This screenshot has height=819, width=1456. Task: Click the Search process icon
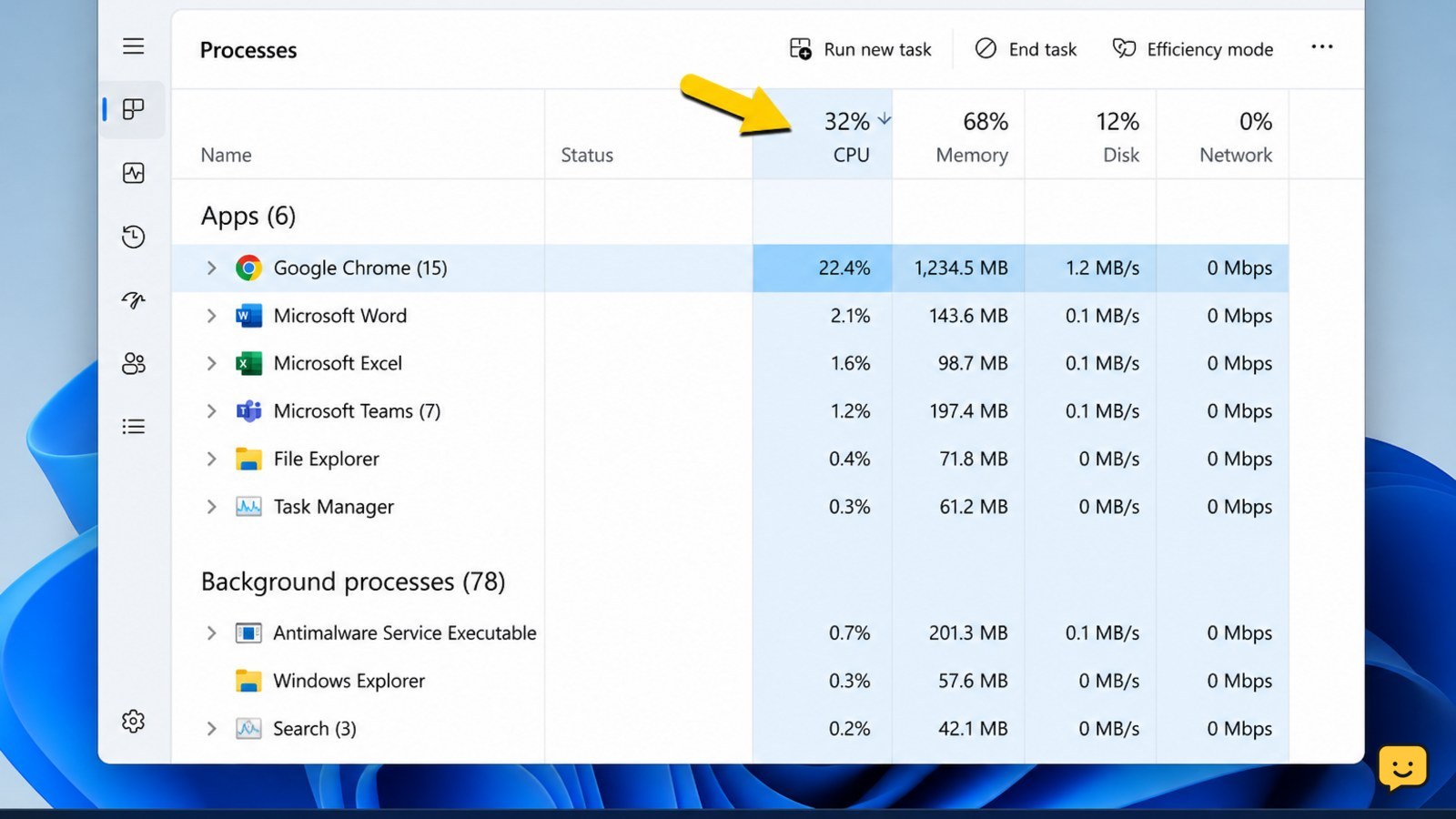point(248,728)
